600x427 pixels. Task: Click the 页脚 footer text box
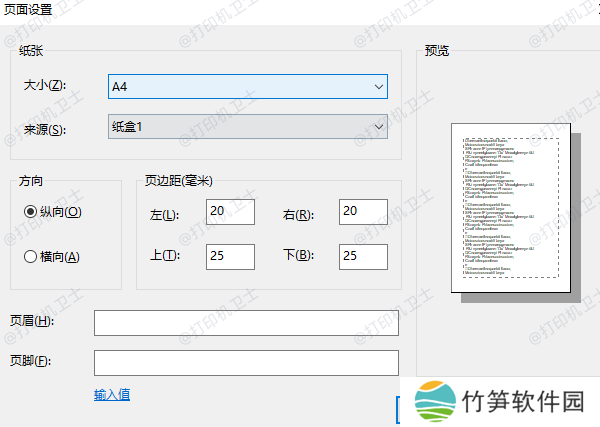pos(246,362)
